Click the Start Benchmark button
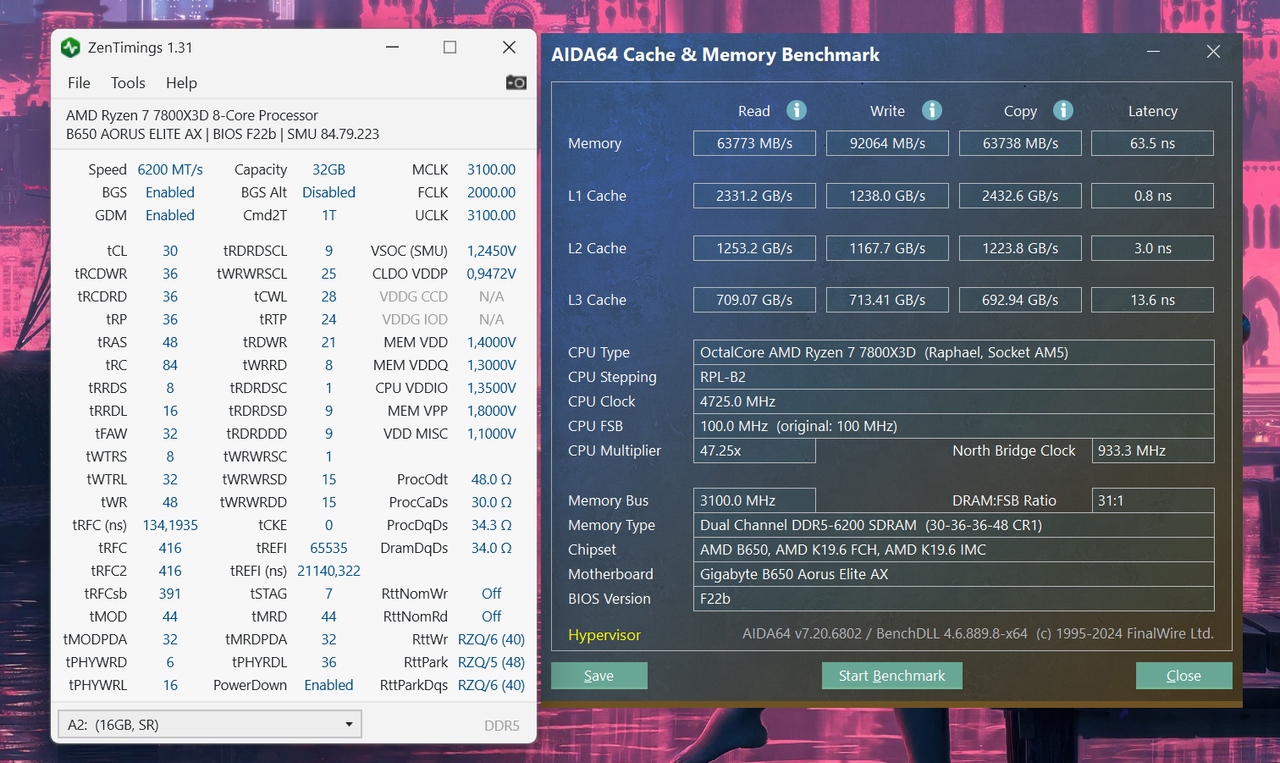Image resolution: width=1280 pixels, height=763 pixels. point(892,676)
